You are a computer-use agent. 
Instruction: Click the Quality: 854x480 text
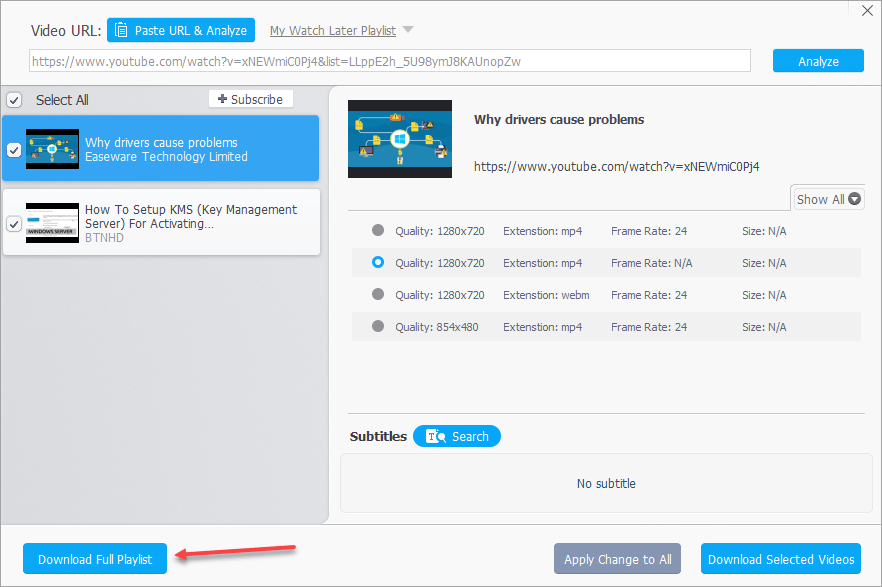(436, 327)
